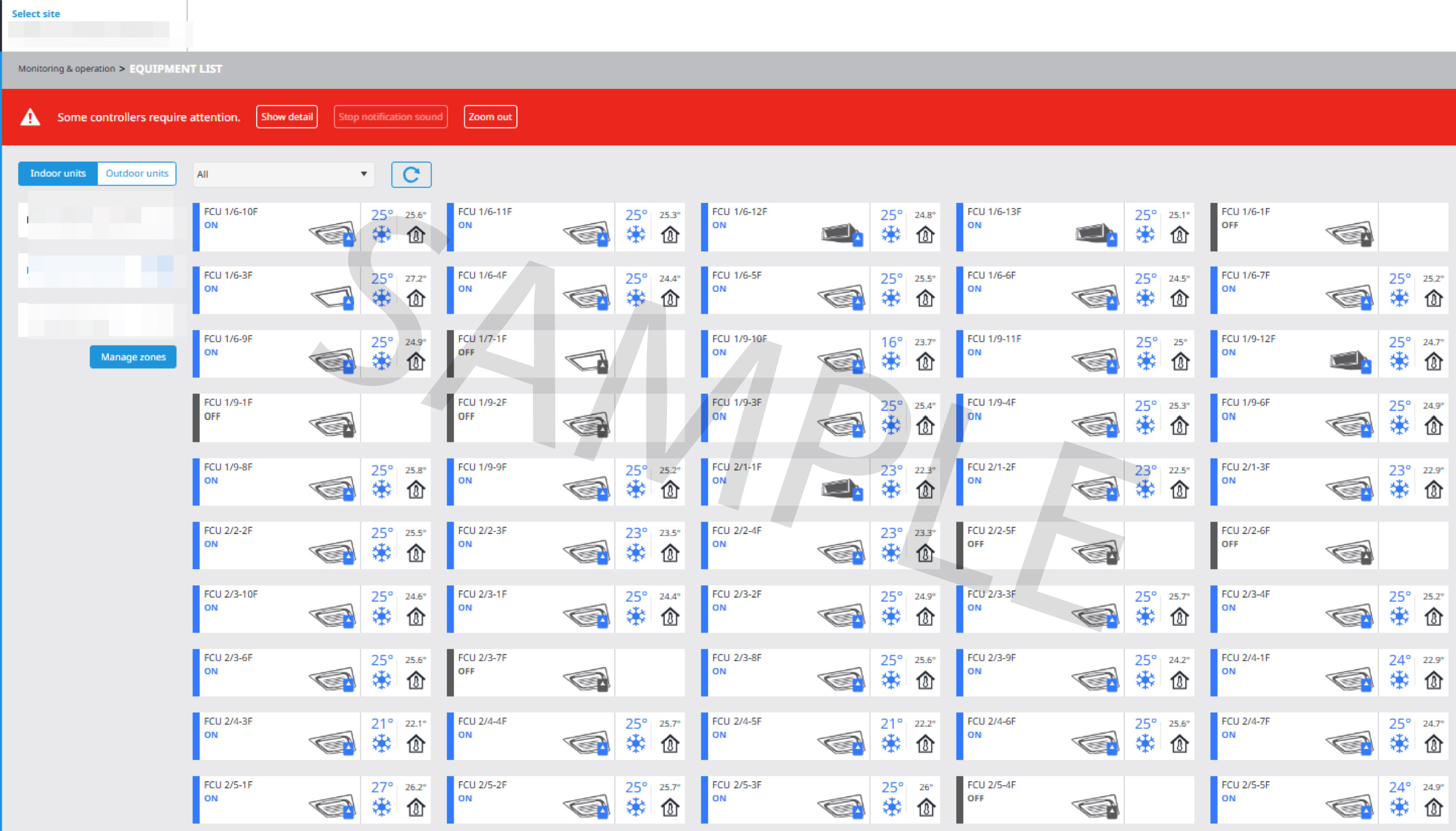Click FCU 1/9-10F room temperature house icon
The image size is (1456, 831).
(925, 362)
